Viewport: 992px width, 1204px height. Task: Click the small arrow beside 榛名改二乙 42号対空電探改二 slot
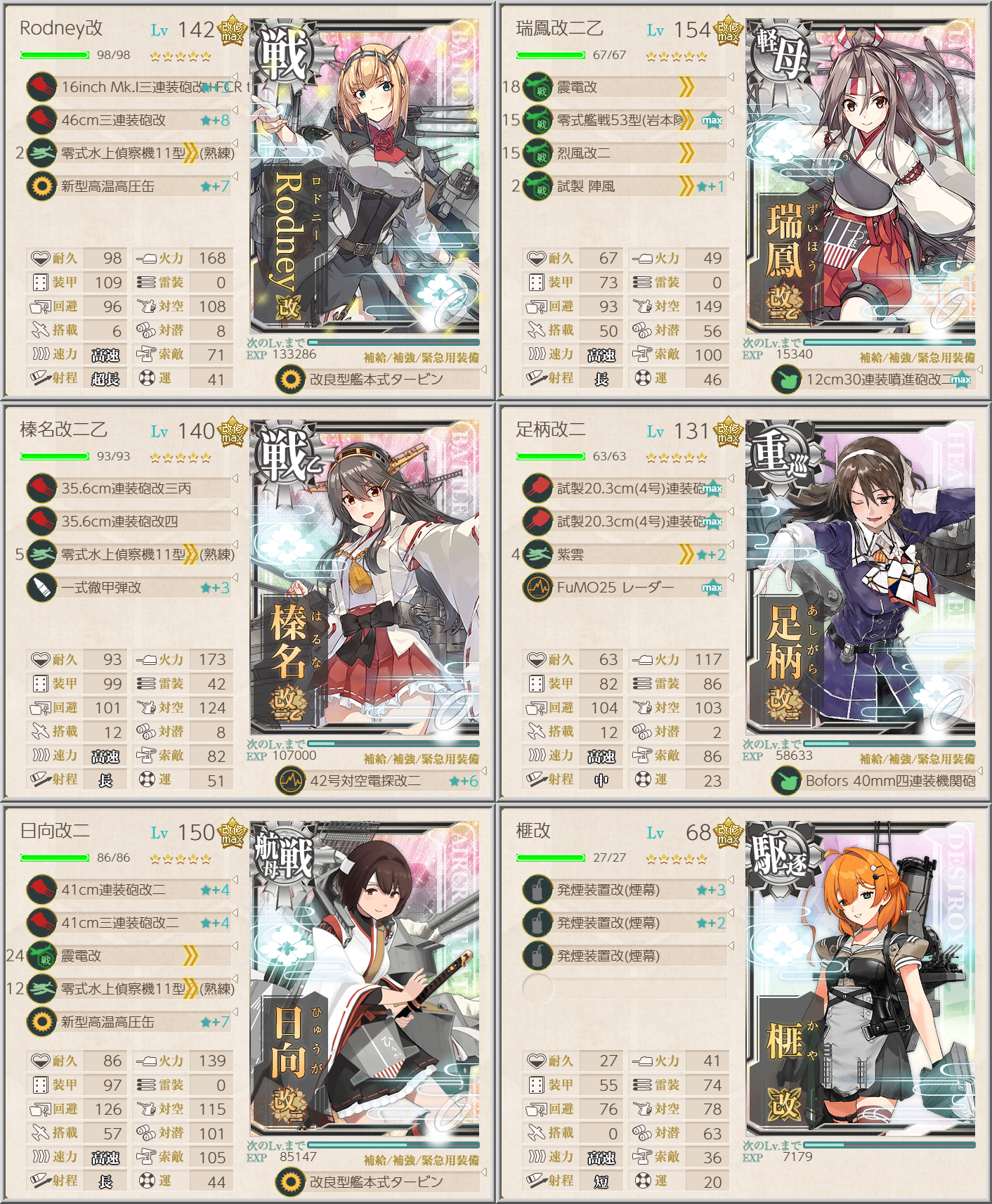(483, 771)
